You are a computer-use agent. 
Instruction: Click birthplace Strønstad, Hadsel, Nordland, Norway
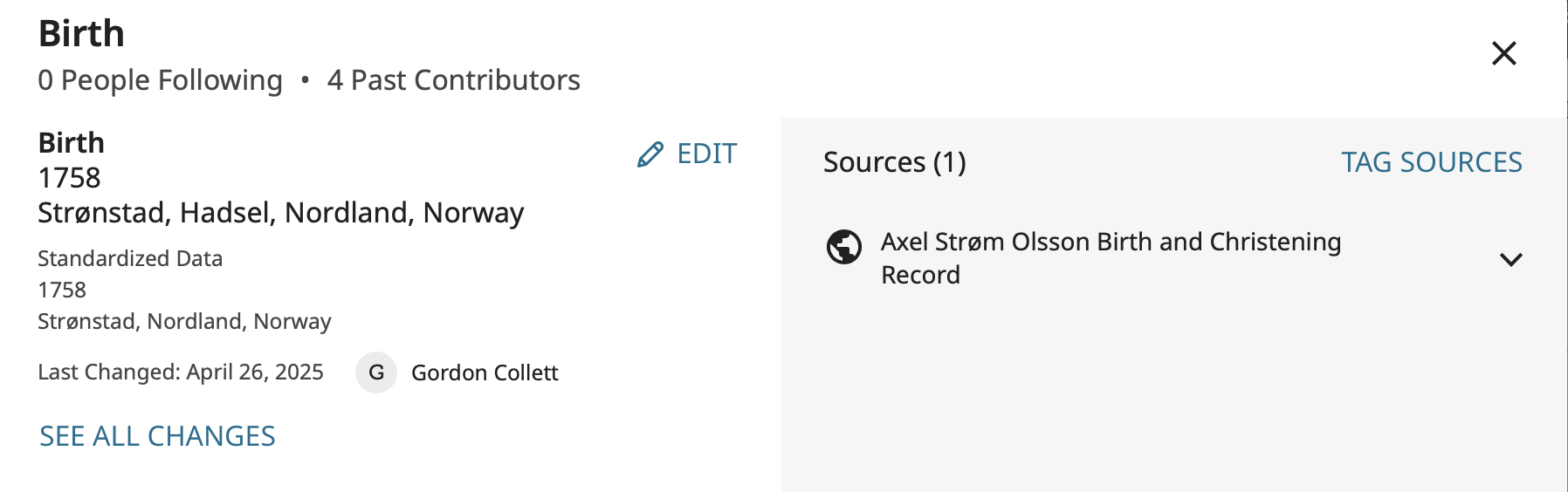280,213
